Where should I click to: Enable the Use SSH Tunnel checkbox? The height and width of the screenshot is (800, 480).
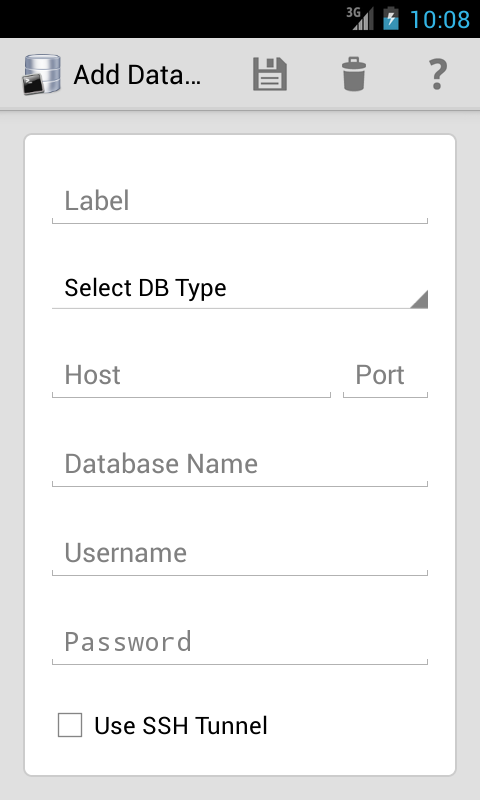pos(70,725)
